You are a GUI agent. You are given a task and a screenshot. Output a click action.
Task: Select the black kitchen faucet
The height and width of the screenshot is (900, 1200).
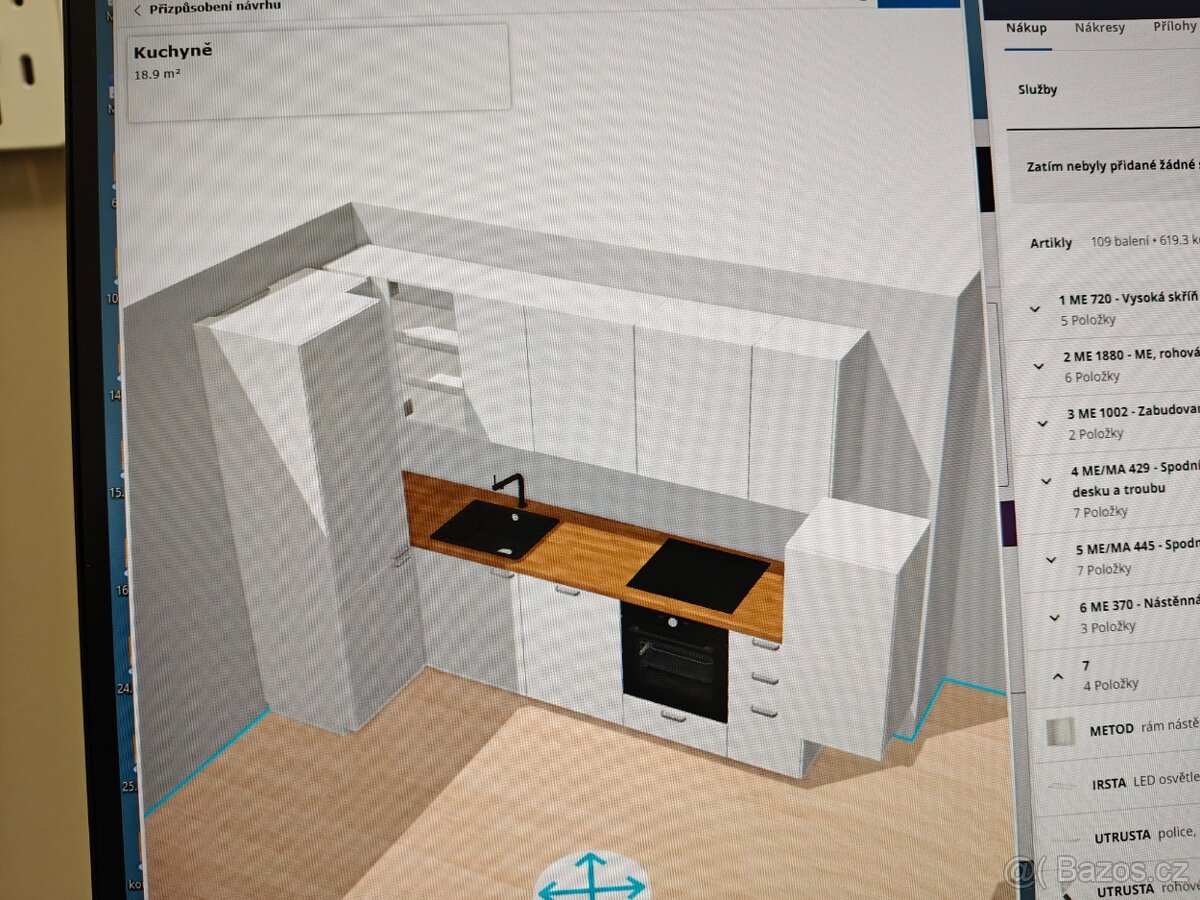point(512,488)
